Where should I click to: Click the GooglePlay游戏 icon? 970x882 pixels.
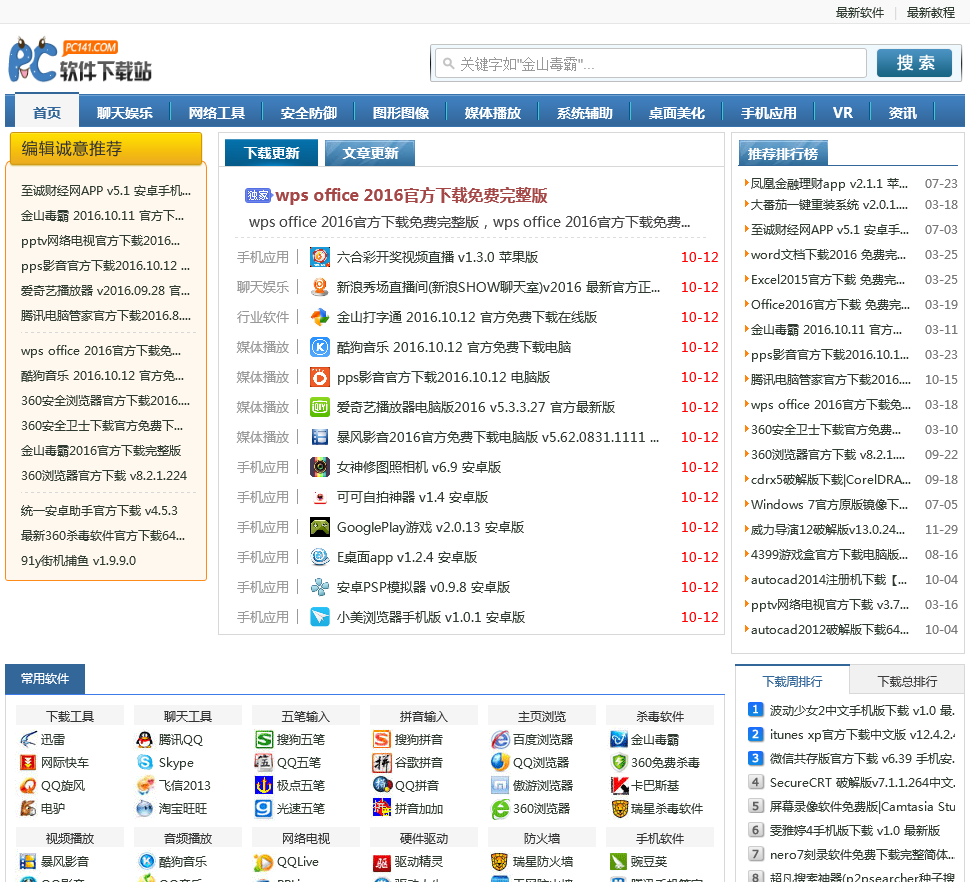click(x=320, y=527)
